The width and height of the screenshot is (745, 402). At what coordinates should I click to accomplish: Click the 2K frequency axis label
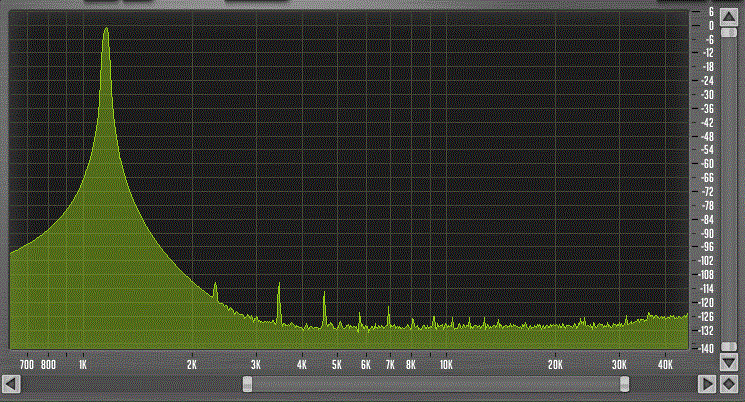pyautogui.click(x=191, y=365)
